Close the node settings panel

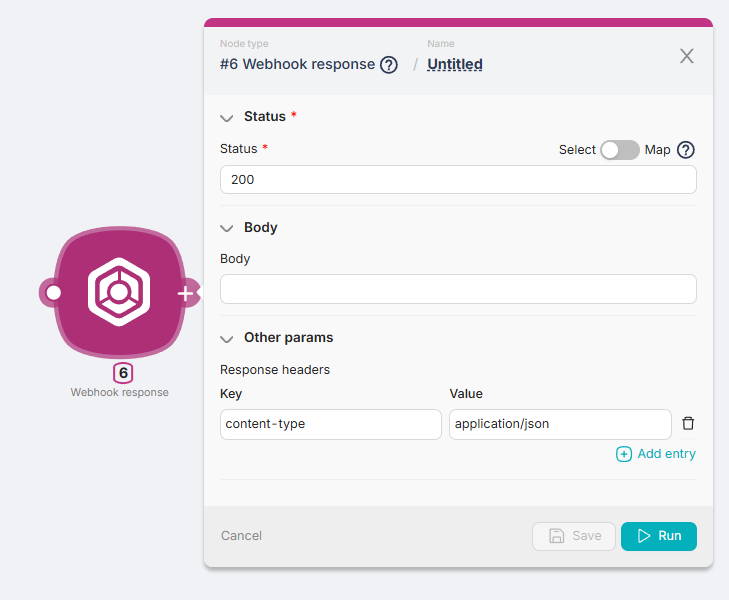[687, 56]
